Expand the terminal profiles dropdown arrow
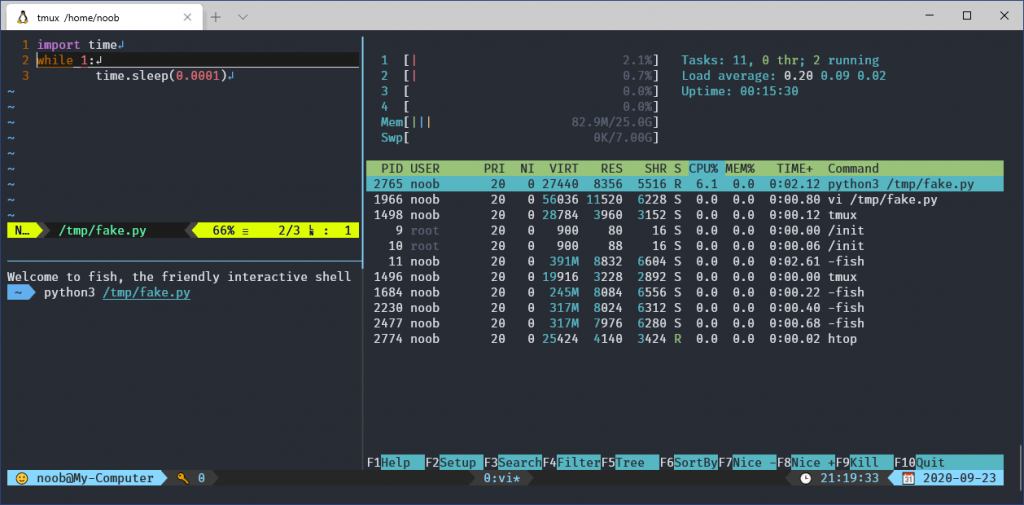Screen dimensions: 1024x505 tap(243, 17)
